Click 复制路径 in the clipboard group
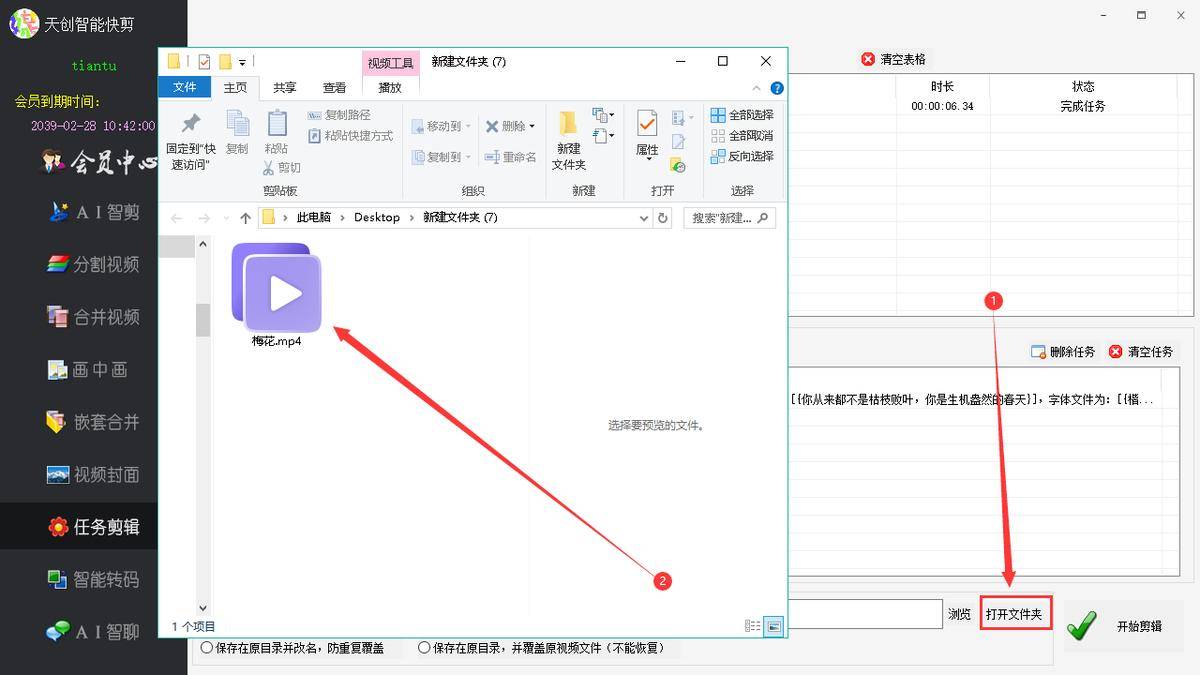Image resolution: width=1200 pixels, height=675 pixels. (339, 115)
